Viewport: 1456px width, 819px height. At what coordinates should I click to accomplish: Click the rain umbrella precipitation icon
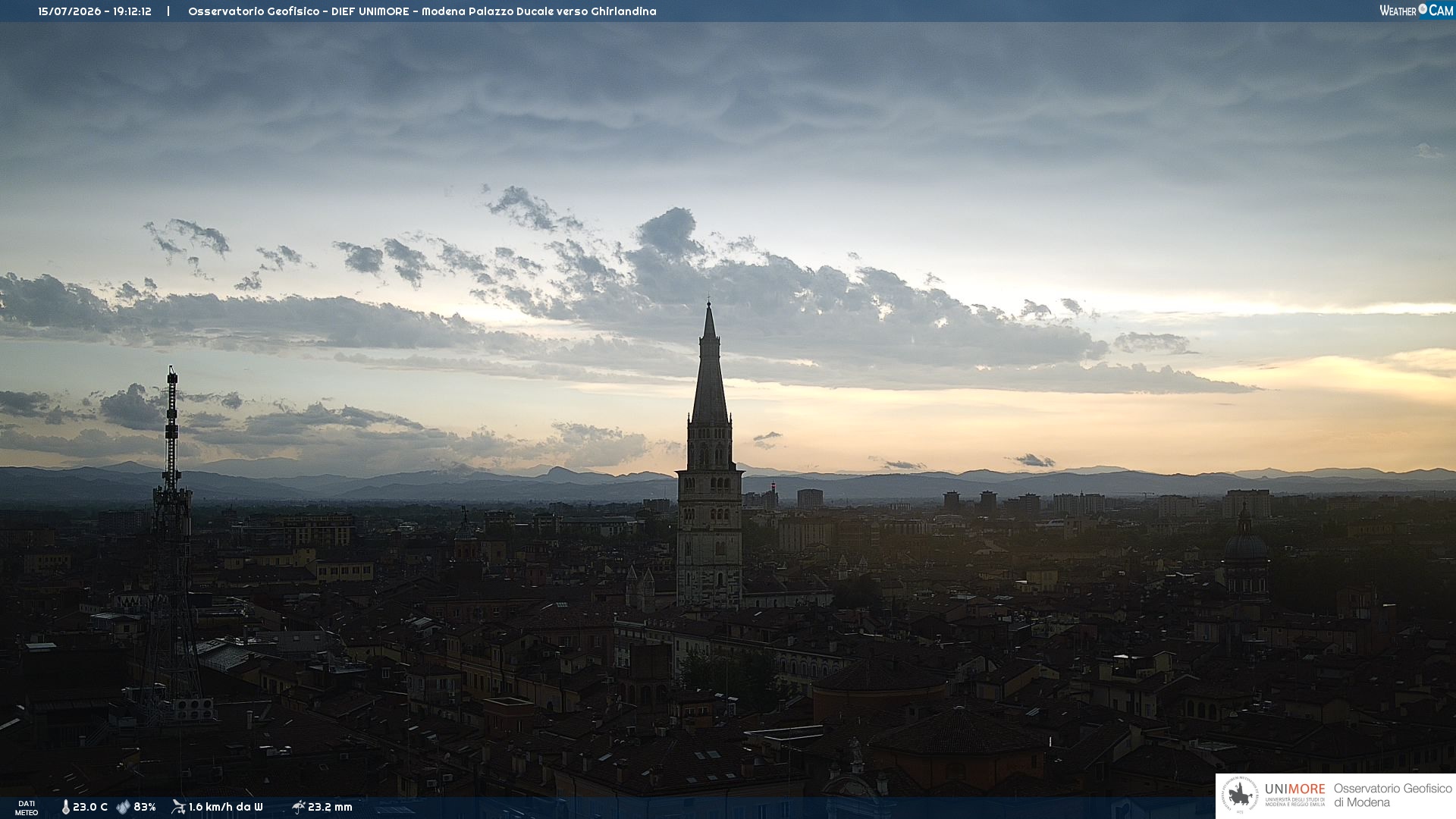click(x=298, y=807)
